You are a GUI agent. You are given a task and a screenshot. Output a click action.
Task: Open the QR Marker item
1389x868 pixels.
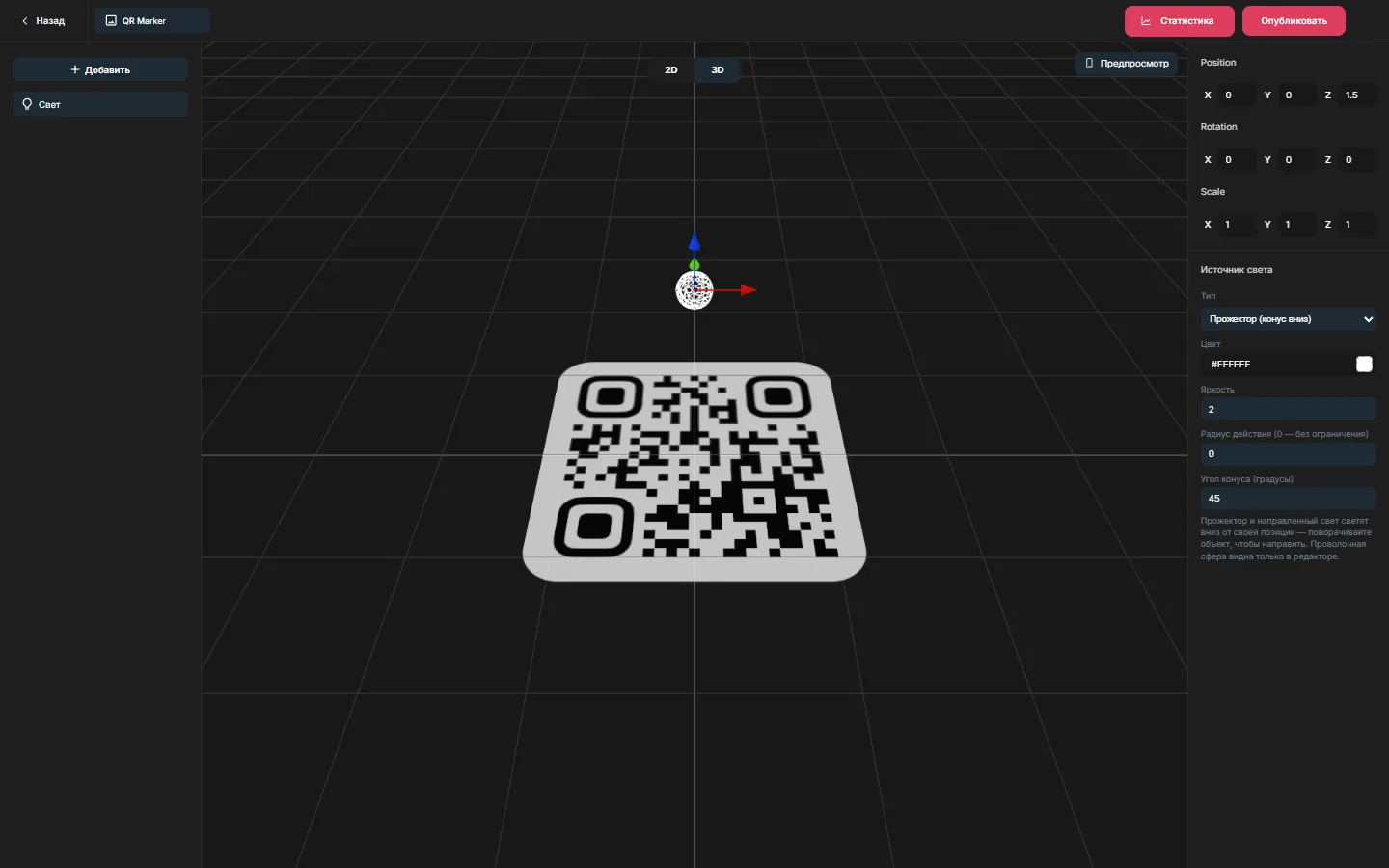(152, 20)
